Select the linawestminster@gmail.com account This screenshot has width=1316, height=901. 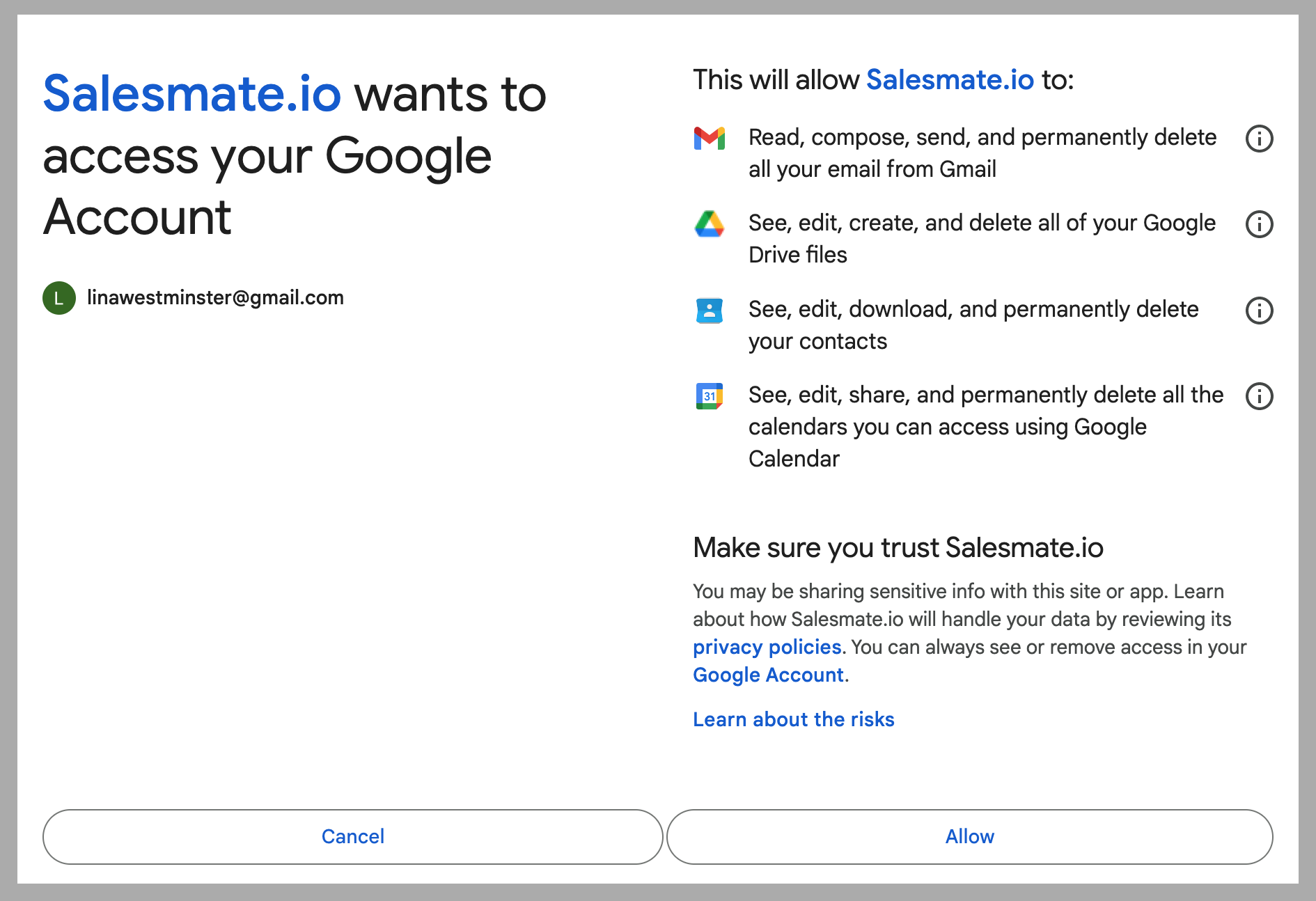point(194,298)
